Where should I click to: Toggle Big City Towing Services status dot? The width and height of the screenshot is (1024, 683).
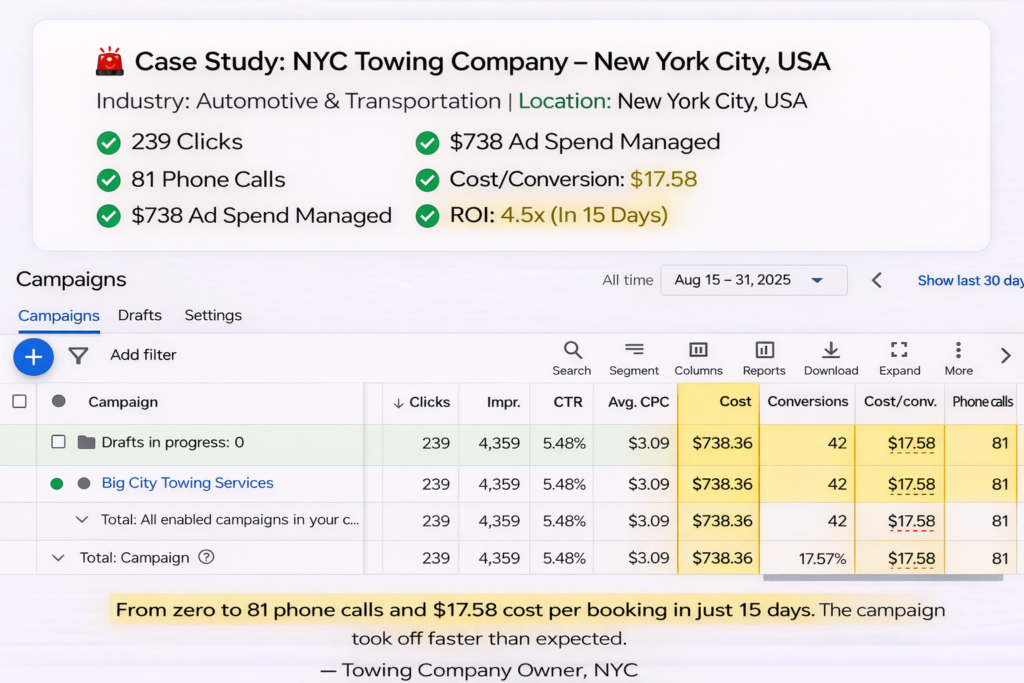point(57,484)
